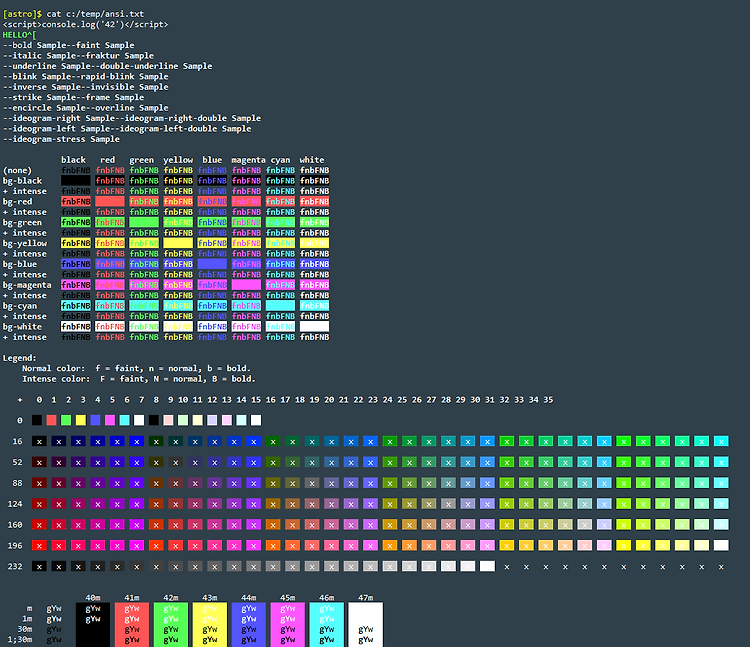
Task: Click the row label '124' in color table
Action: point(15,504)
